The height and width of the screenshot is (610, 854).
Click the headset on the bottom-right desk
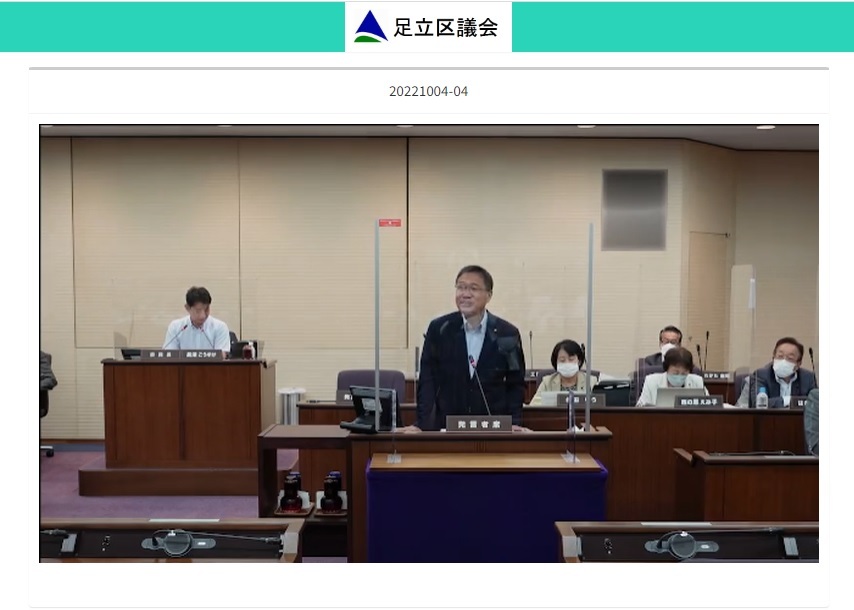tap(681, 543)
